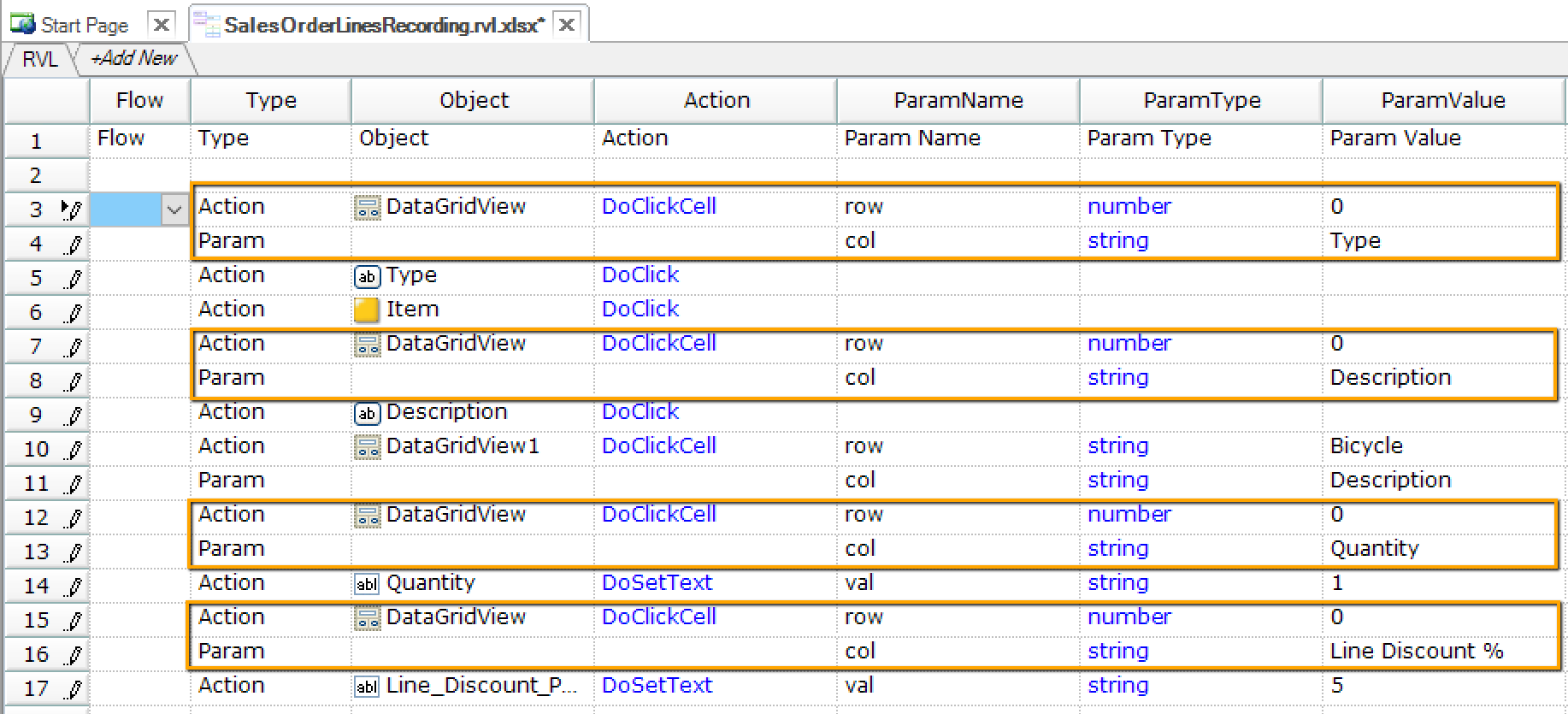Click the DoSetText action in row 14
This screenshot has width=1568, height=714.
pos(657,582)
